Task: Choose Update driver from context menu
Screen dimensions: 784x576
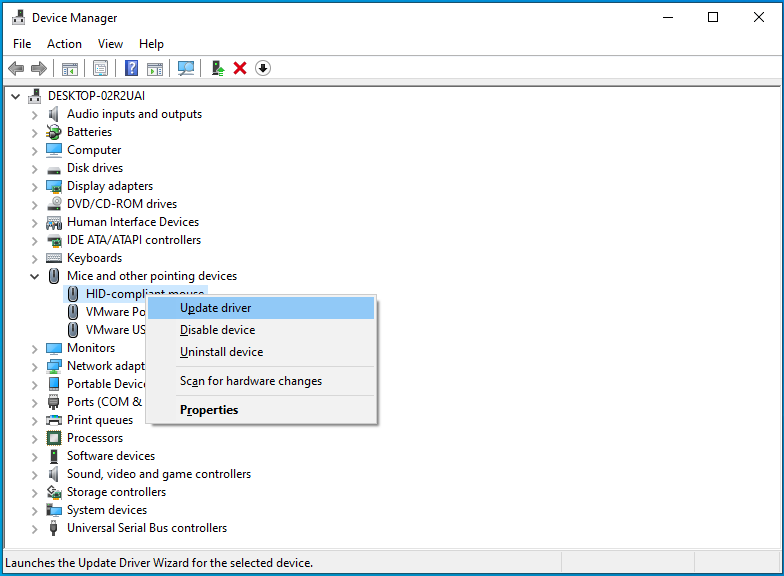Action: pyautogui.click(x=261, y=308)
